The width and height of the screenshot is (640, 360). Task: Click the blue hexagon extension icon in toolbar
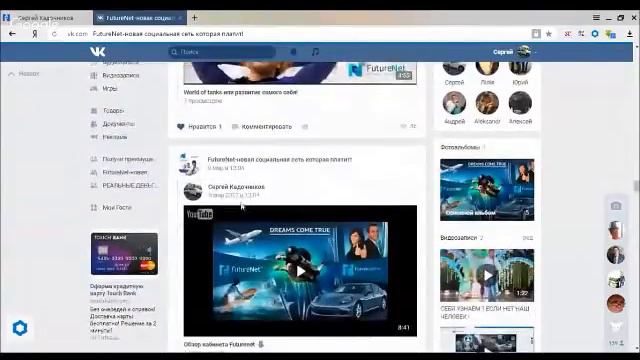595,34
